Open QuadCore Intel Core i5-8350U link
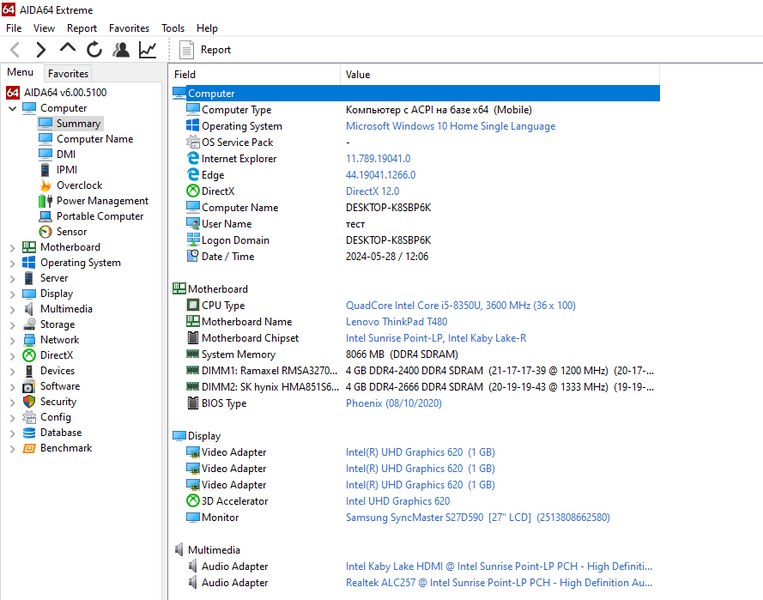The height and width of the screenshot is (600, 763). [460, 306]
